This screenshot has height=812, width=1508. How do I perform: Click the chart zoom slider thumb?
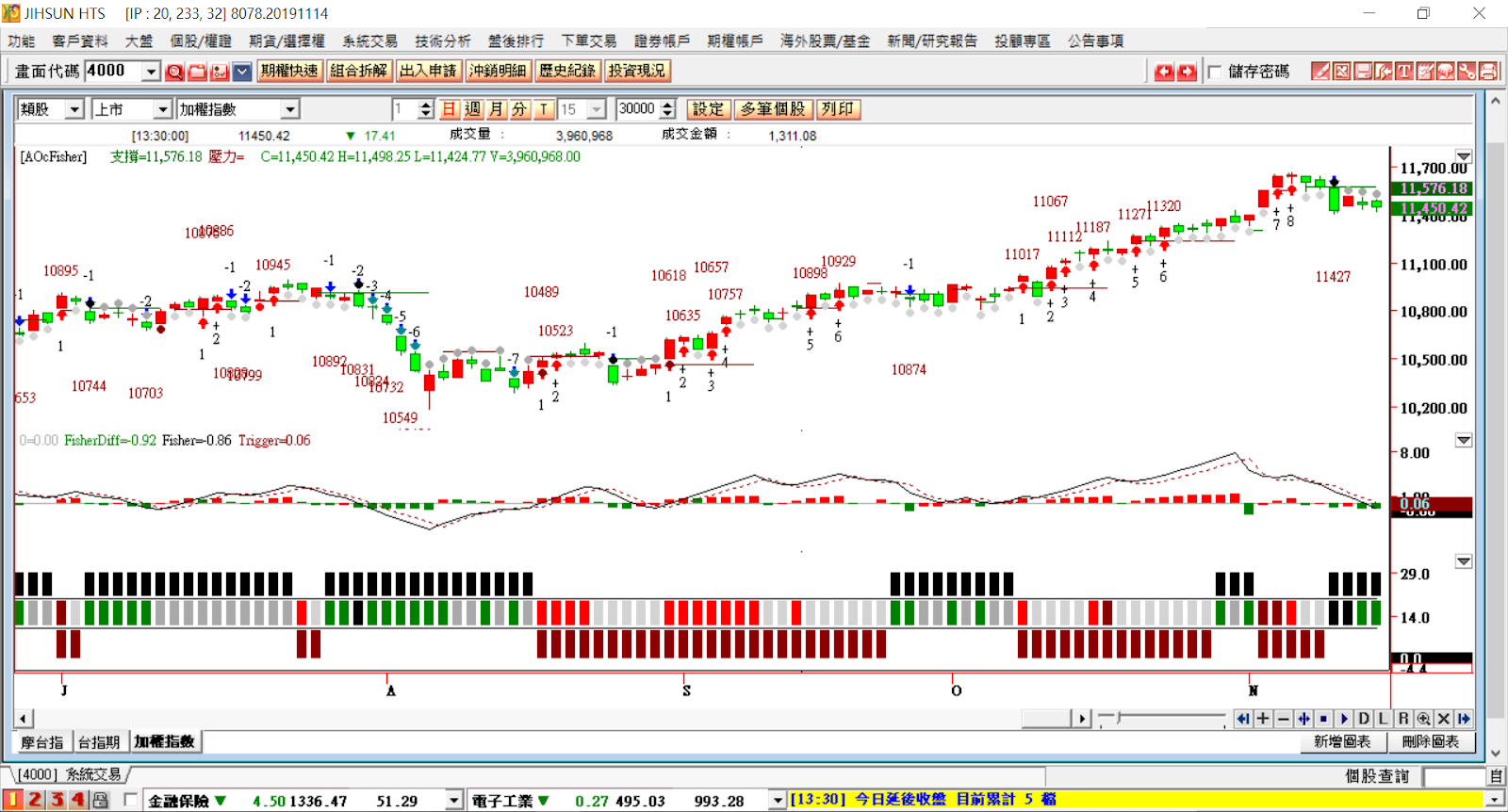pyautogui.click(x=1118, y=719)
